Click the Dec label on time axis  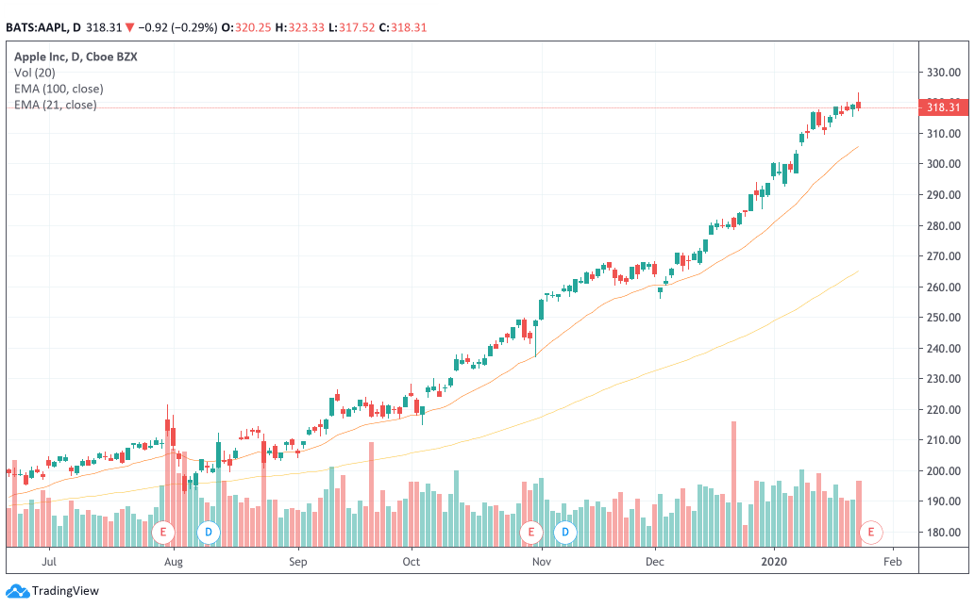pyautogui.click(x=655, y=562)
